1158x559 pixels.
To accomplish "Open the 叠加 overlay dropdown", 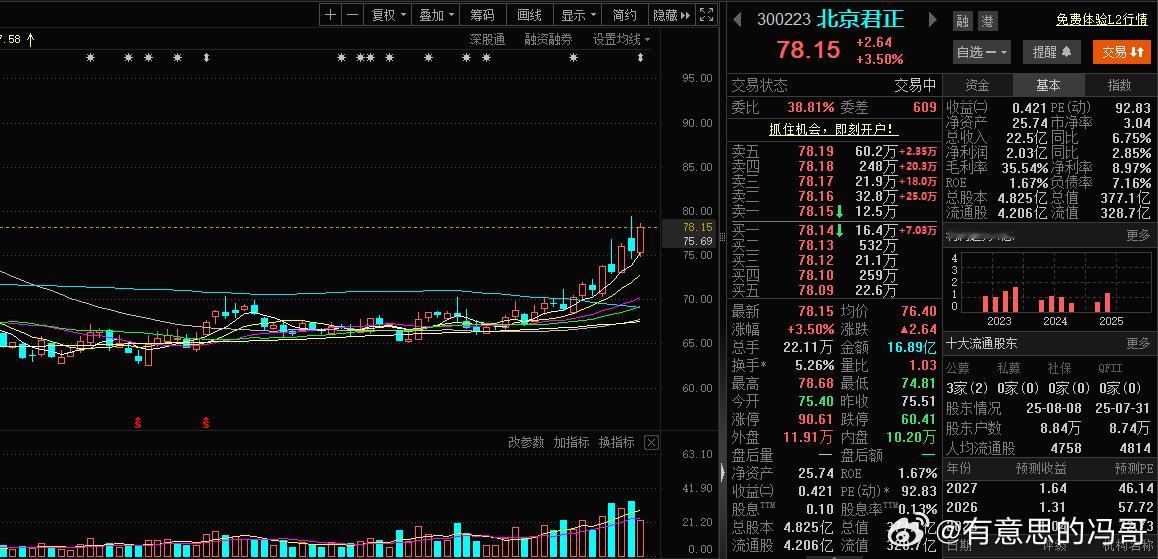I will (436, 15).
